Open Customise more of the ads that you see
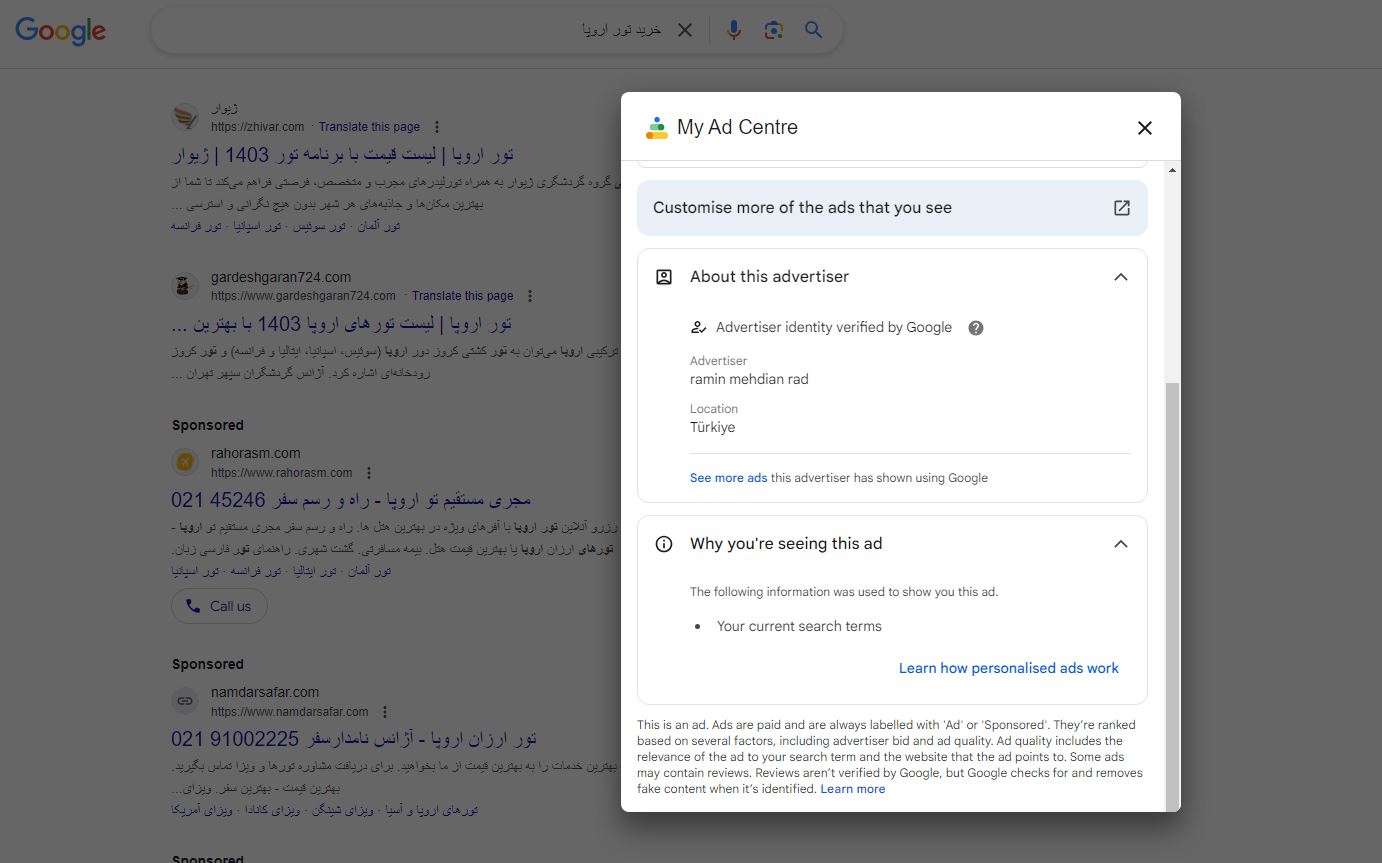The height and width of the screenshot is (863, 1382). (892, 208)
